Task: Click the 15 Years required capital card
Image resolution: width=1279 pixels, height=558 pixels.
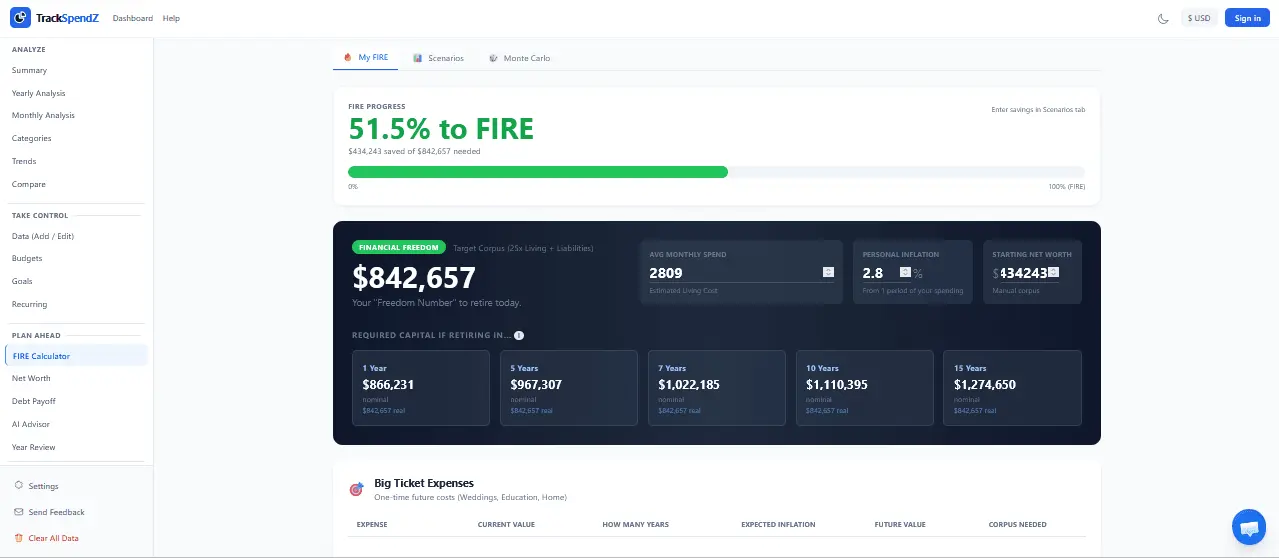Action: [1013, 388]
